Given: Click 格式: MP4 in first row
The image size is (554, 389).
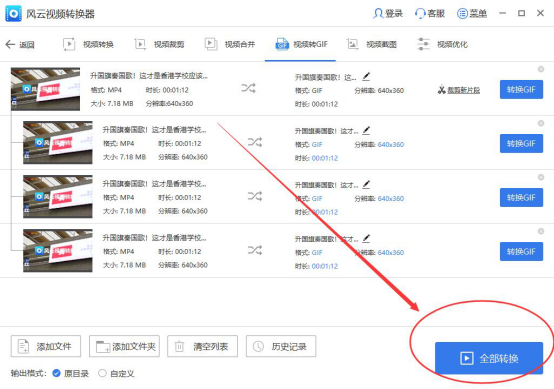Looking at the screenshot, I should [106, 90].
